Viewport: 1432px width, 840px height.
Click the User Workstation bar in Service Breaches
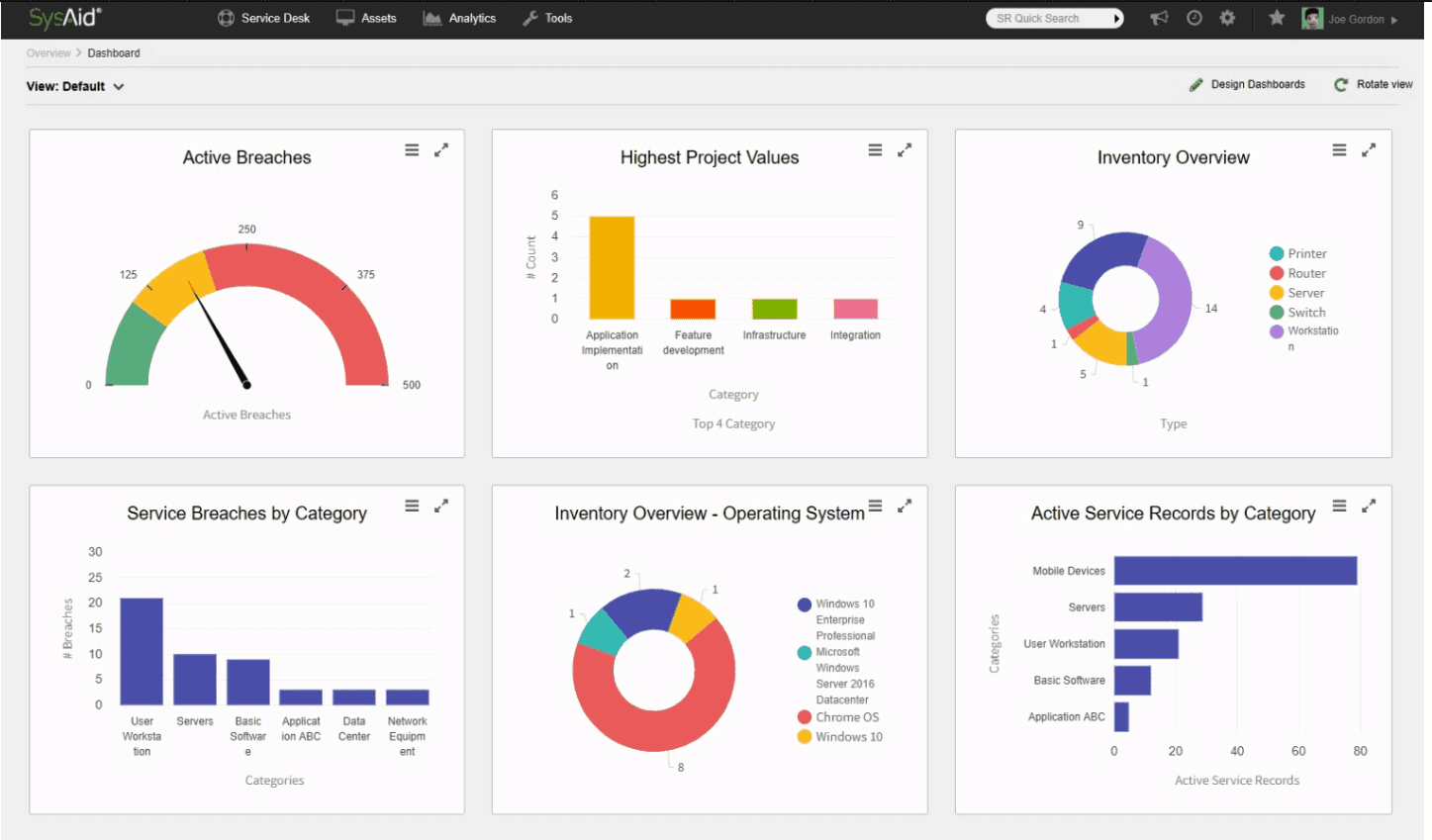click(x=142, y=651)
